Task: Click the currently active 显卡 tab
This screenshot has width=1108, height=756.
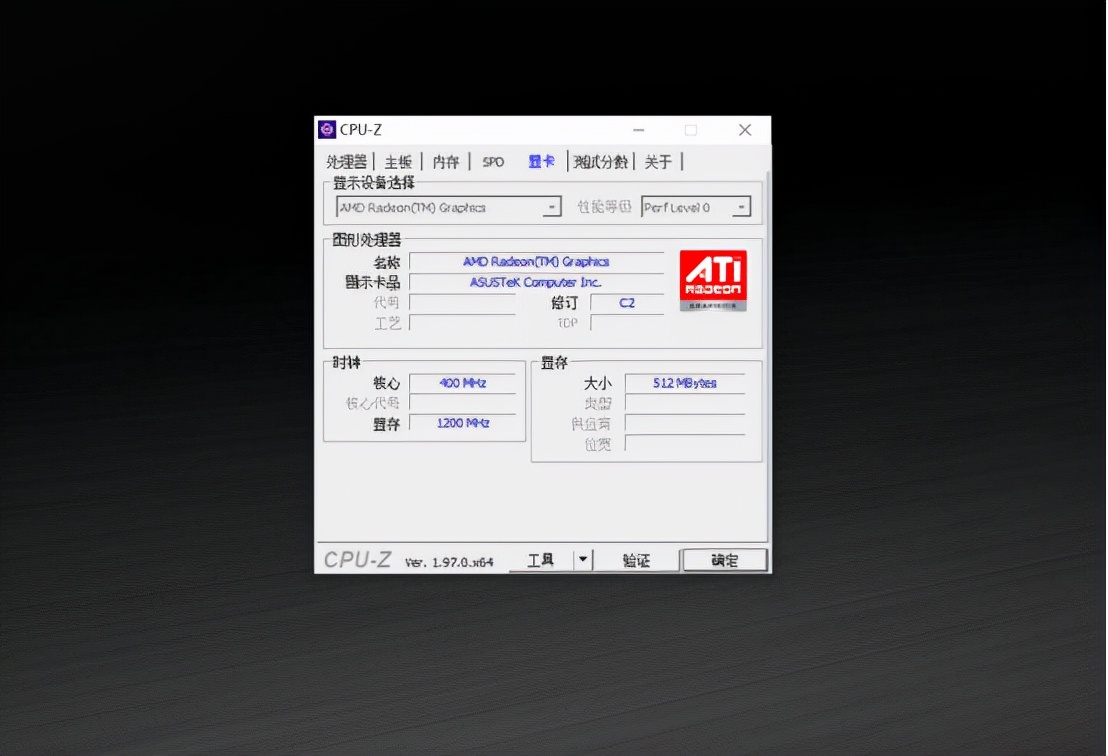Action: click(x=541, y=160)
